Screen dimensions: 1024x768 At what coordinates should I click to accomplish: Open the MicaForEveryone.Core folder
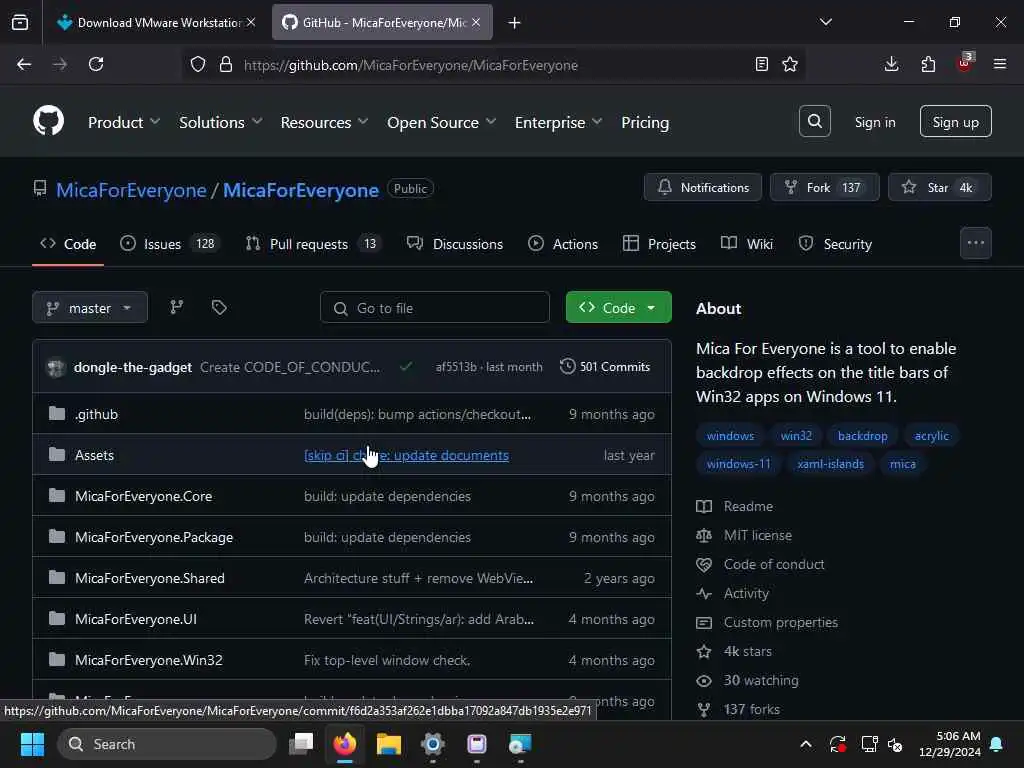pyautogui.click(x=144, y=496)
